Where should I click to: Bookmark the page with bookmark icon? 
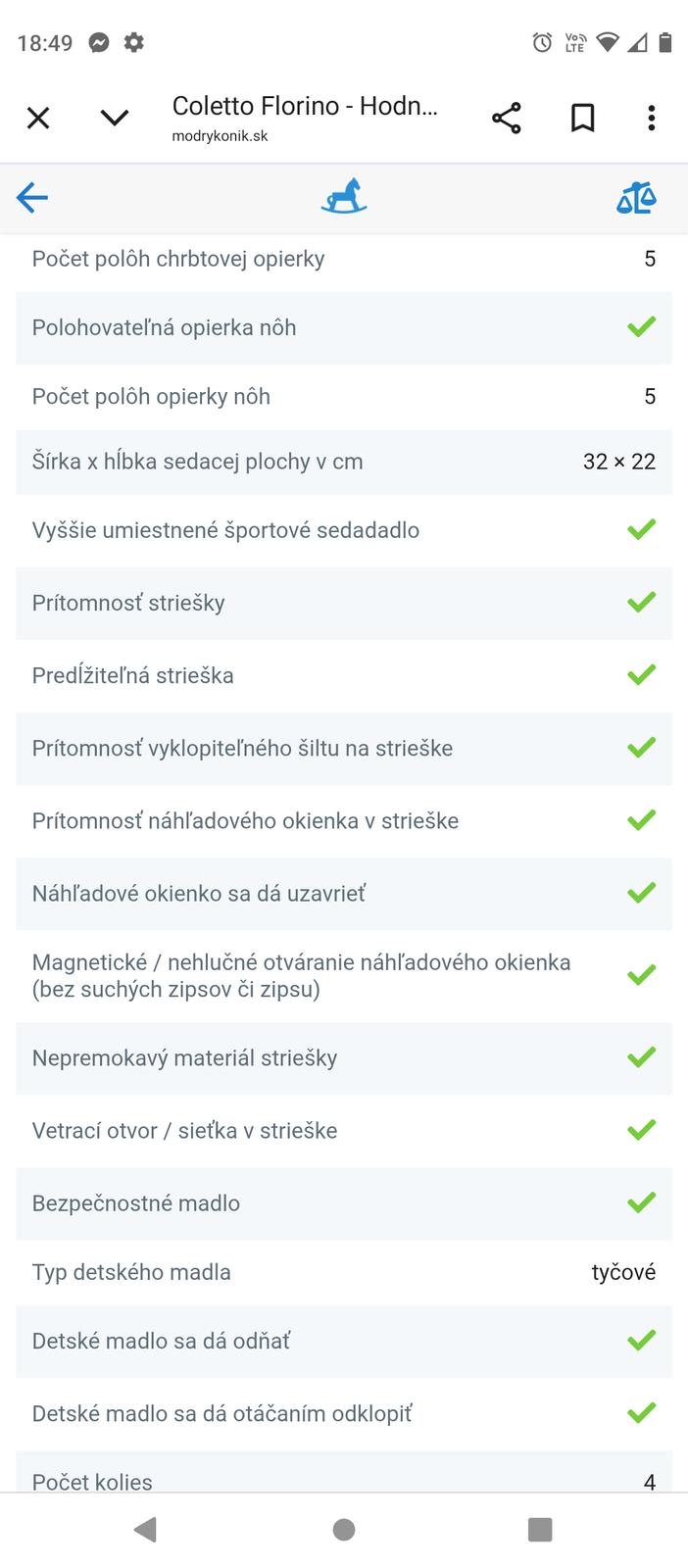tap(583, 119)
